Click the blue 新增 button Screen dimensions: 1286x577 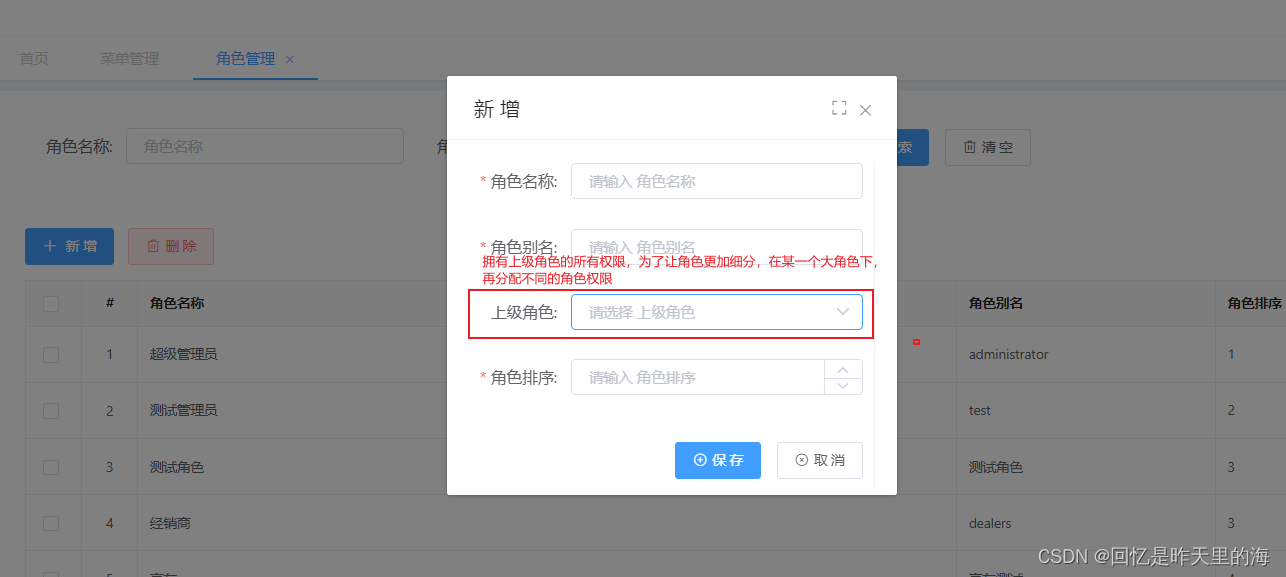coord(69,246)
